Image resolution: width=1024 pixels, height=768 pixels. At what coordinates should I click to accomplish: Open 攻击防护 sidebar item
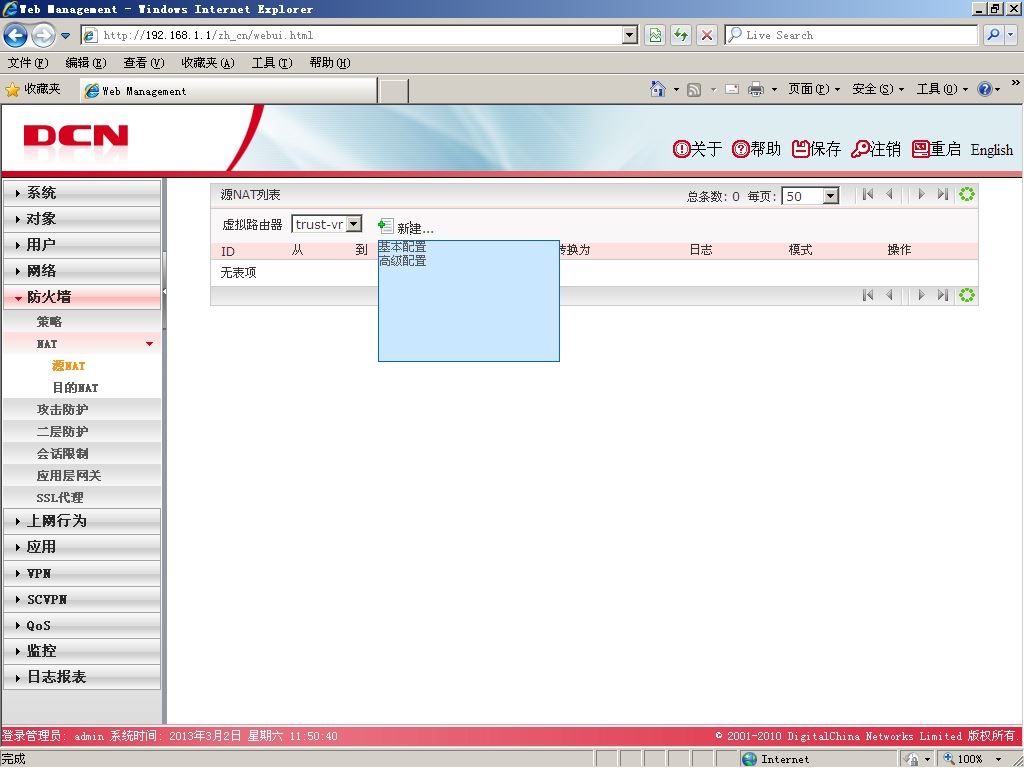click(x=62, y=409)
